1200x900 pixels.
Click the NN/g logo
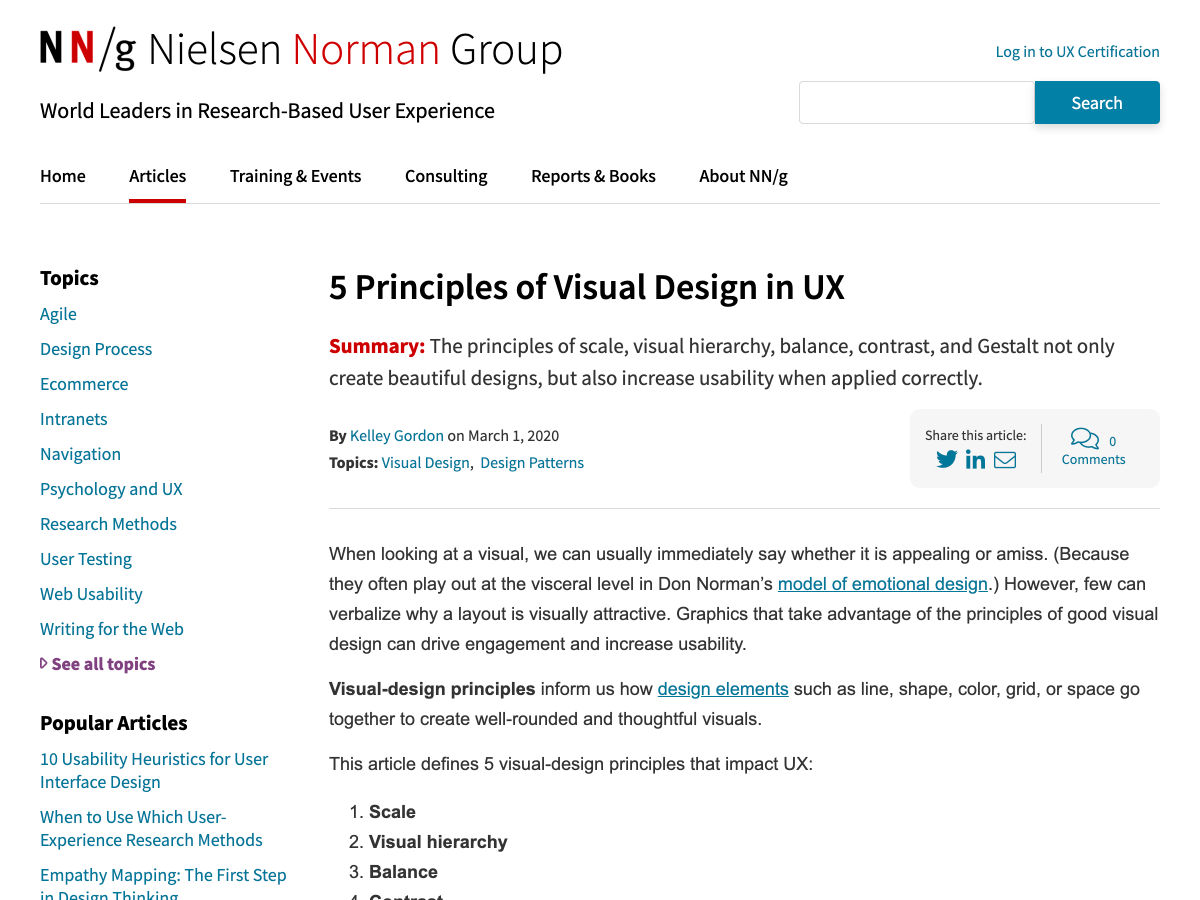pyautogui.click(x=301, y=49)
